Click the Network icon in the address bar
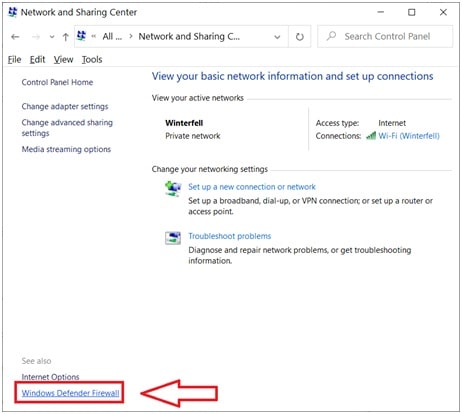The image size is (462, 414). (x=81, y=36)
